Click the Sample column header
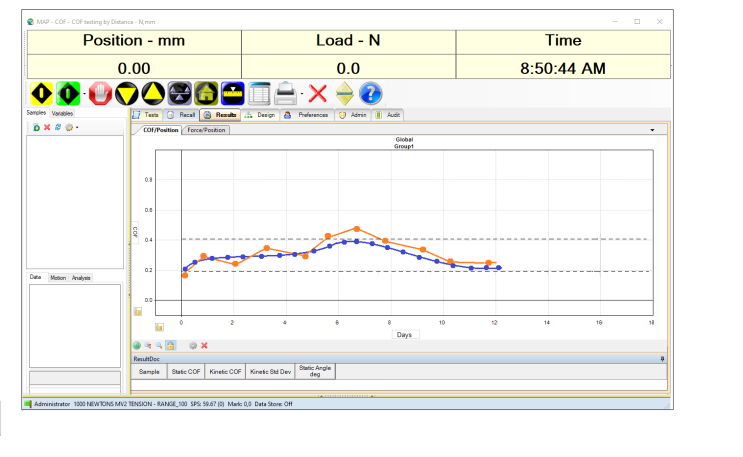Screen dimensions: 743x457 pyautogui.click(x=149, y=371)
